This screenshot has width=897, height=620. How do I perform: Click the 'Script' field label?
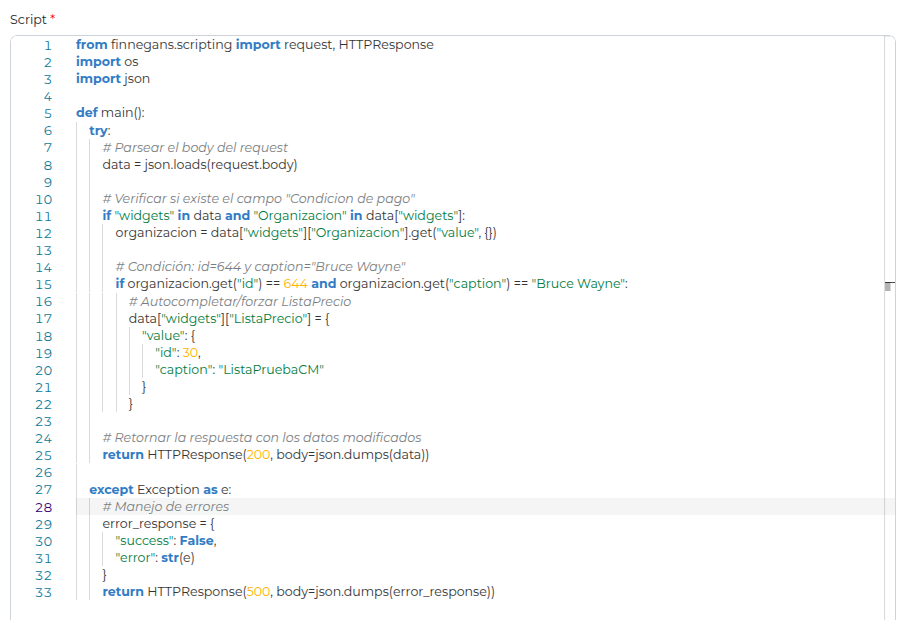29,20
